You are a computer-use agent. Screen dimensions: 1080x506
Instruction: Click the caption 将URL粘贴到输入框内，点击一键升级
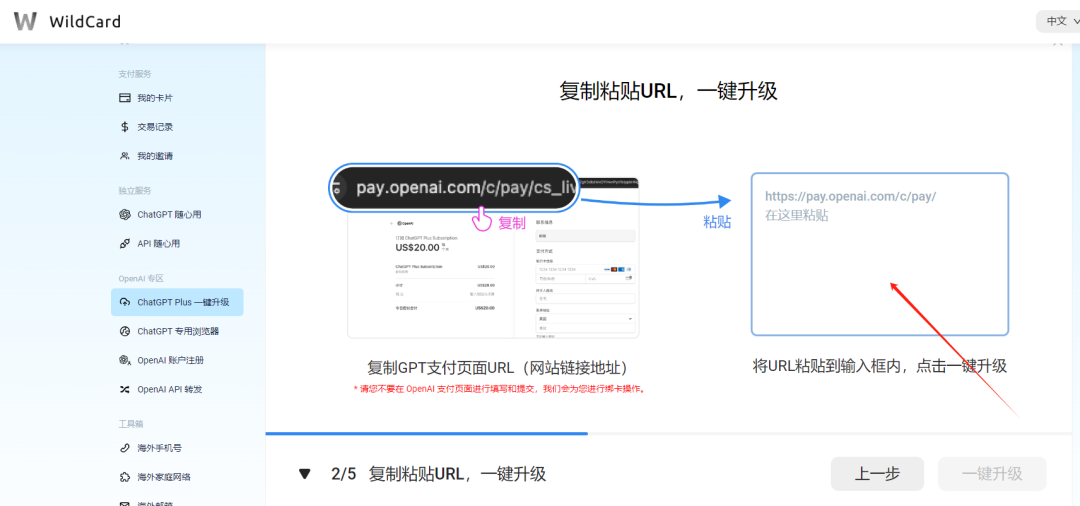pyautogui.click(x=880, y=366)
